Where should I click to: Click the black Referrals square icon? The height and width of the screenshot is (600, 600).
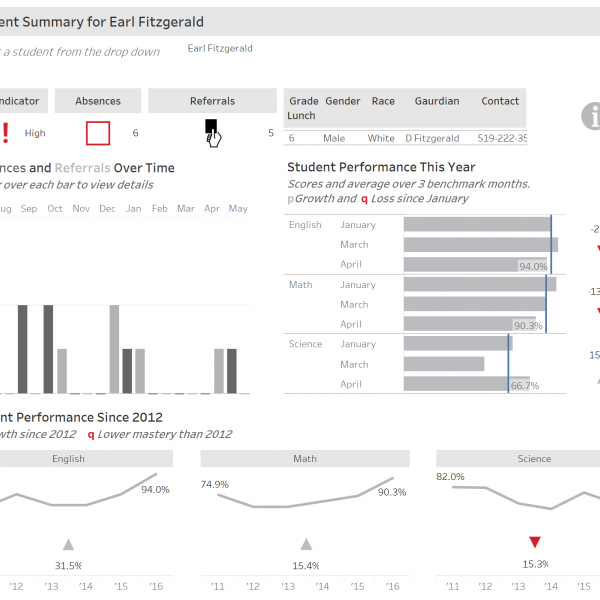(x=211, y=126)
